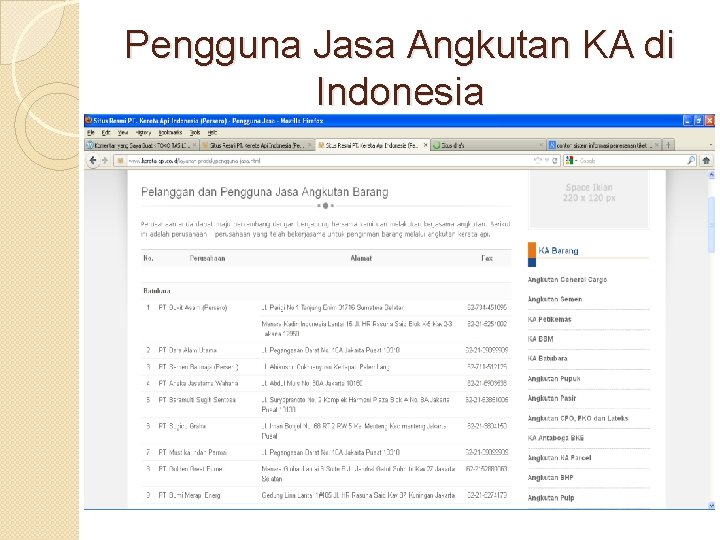The width and height of the screenshot is (720, 540).
Task: Click the page scrollbar's up arrow
Action: pos(711,175)
